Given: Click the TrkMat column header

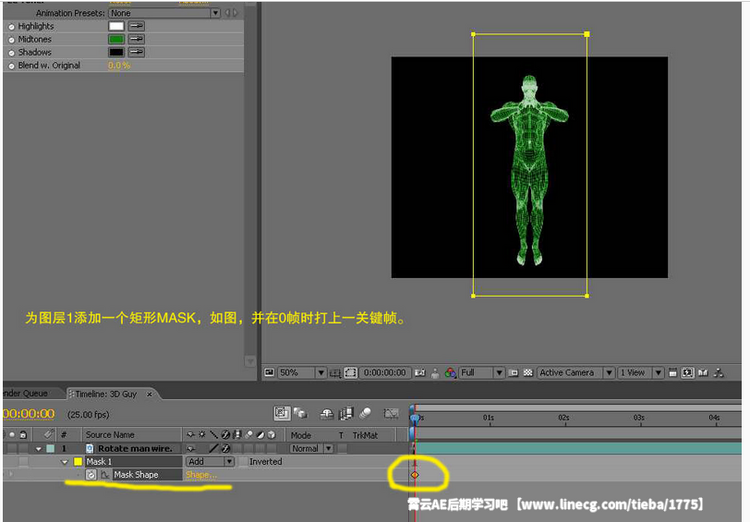Looking at the screenshot, I should click(x=365, y=435).
